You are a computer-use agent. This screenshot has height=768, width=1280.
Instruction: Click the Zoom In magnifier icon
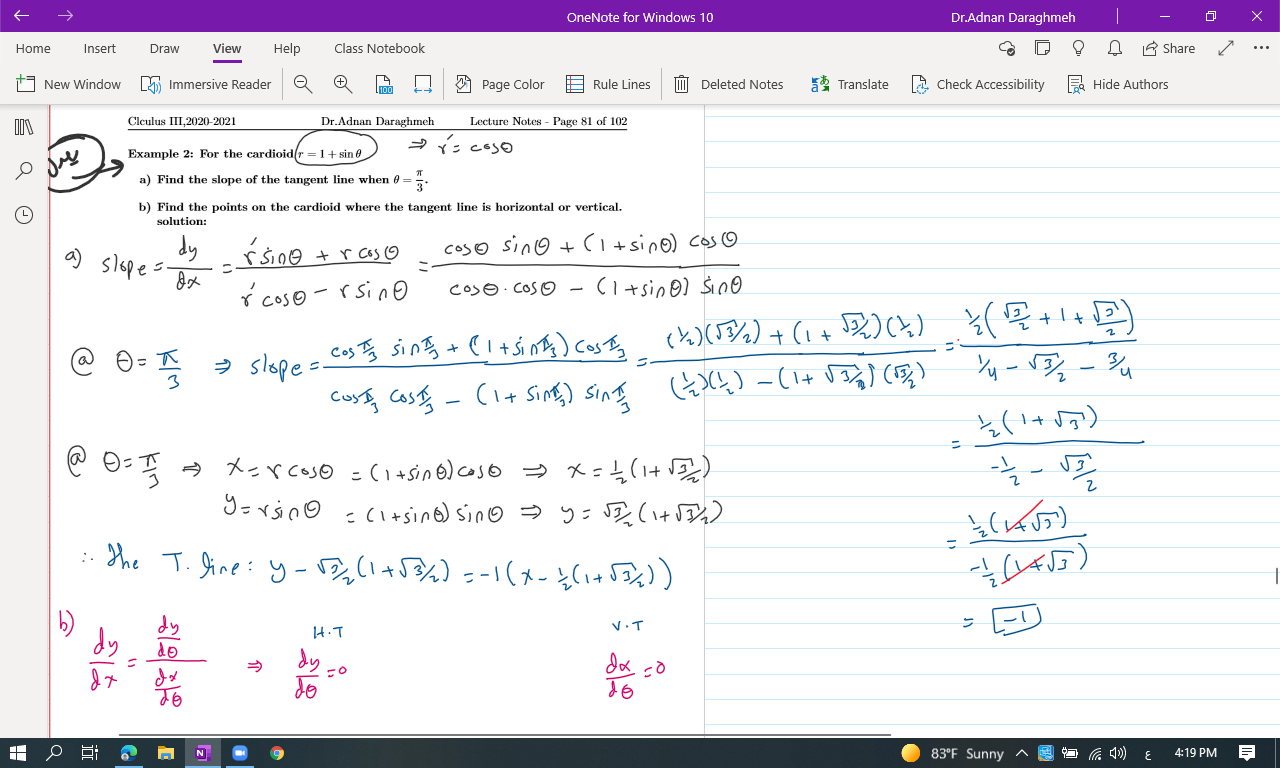343,84
